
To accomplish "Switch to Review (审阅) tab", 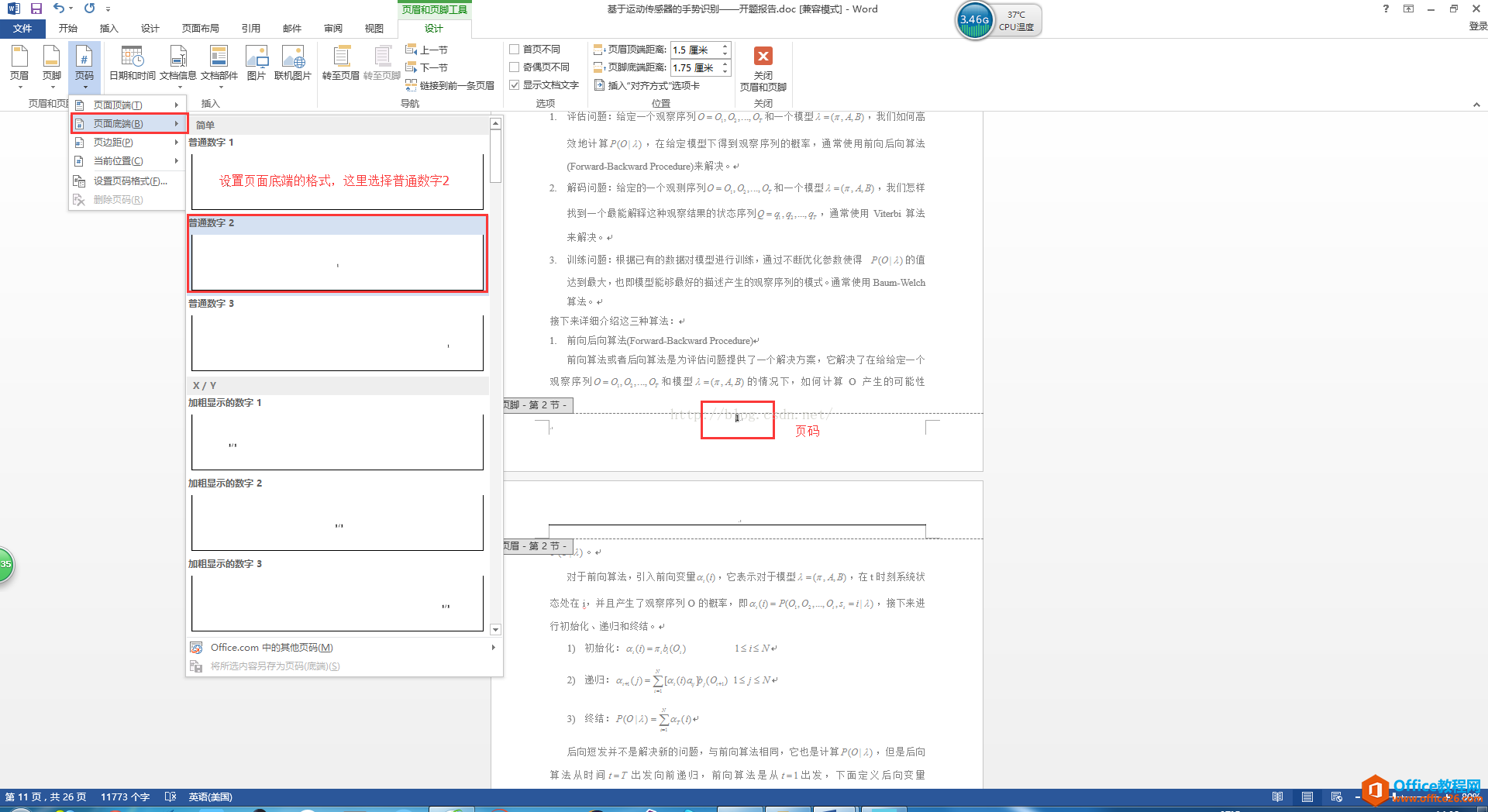I will coord(333,29).
